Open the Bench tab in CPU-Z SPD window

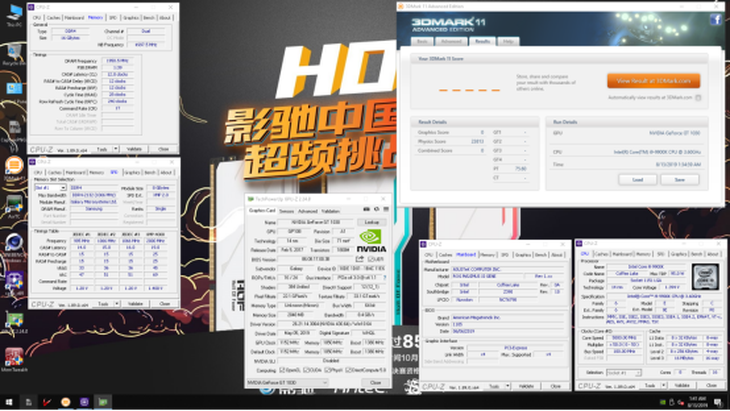(150, 173)
